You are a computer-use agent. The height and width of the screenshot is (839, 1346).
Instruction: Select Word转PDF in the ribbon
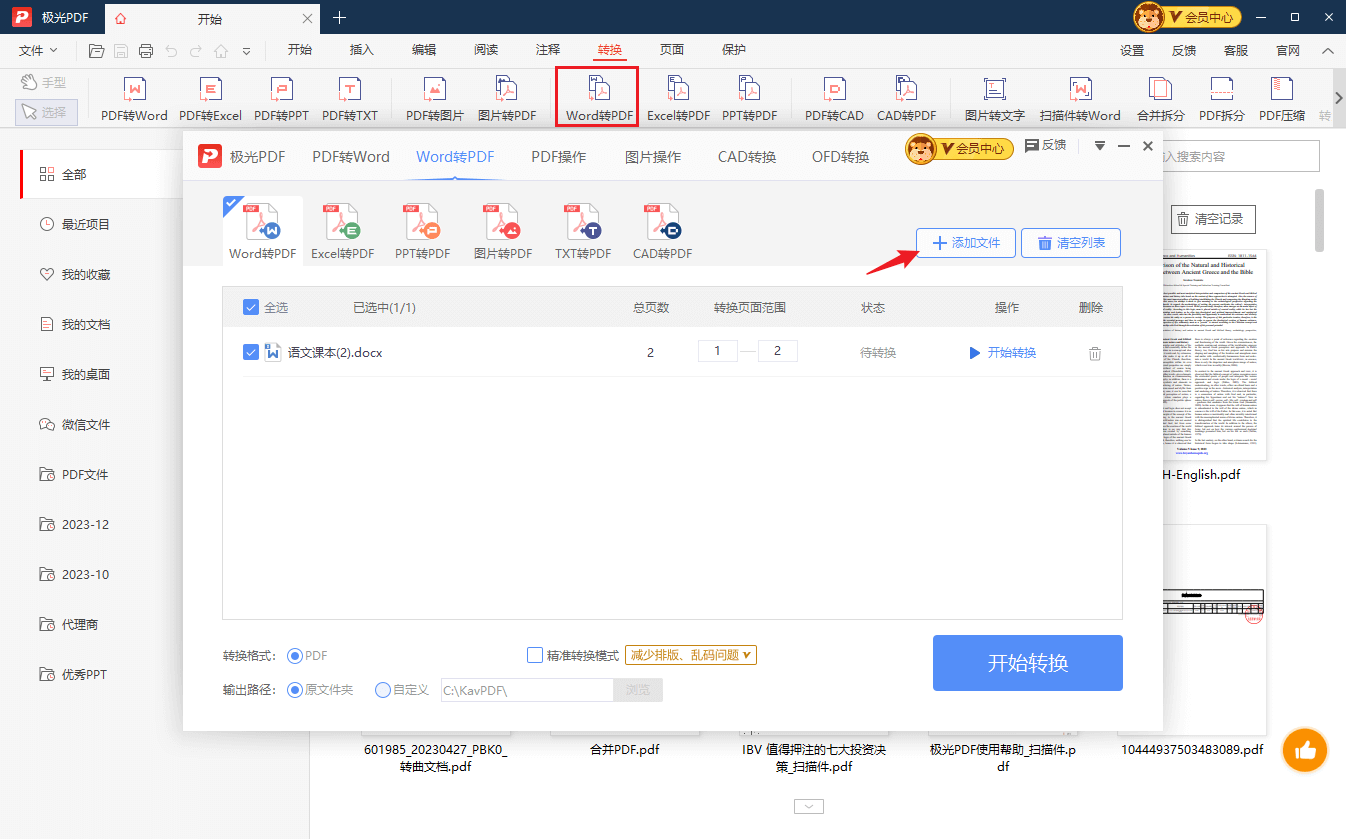[598, 98]
